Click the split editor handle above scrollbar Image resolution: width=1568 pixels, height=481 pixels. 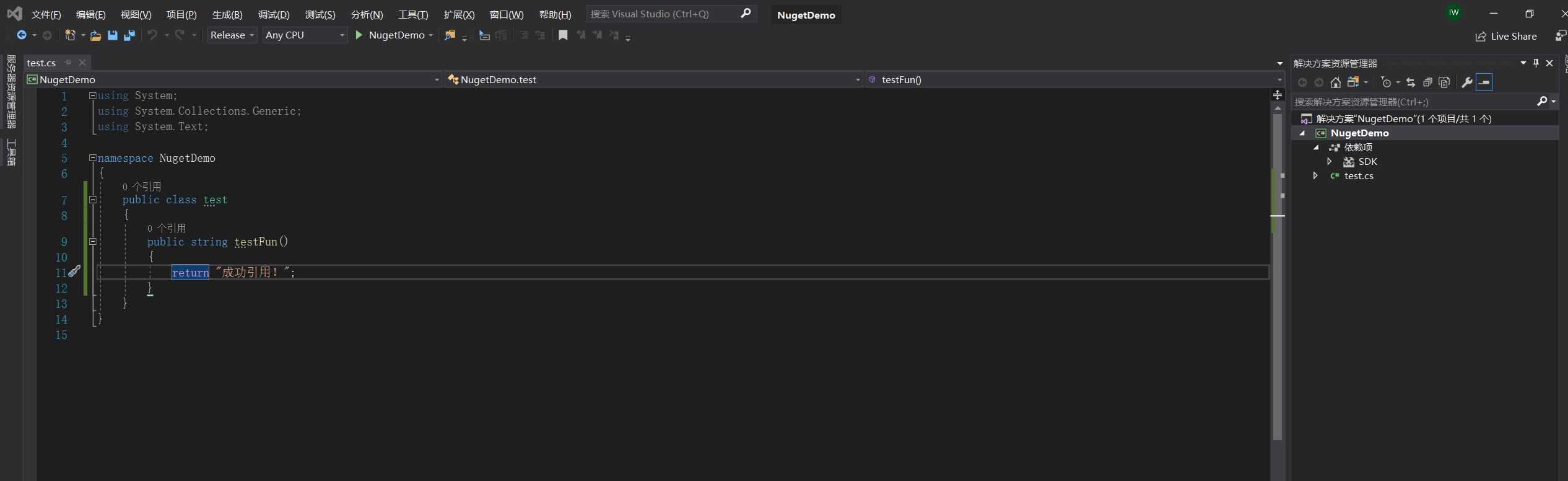point(1277,95)
